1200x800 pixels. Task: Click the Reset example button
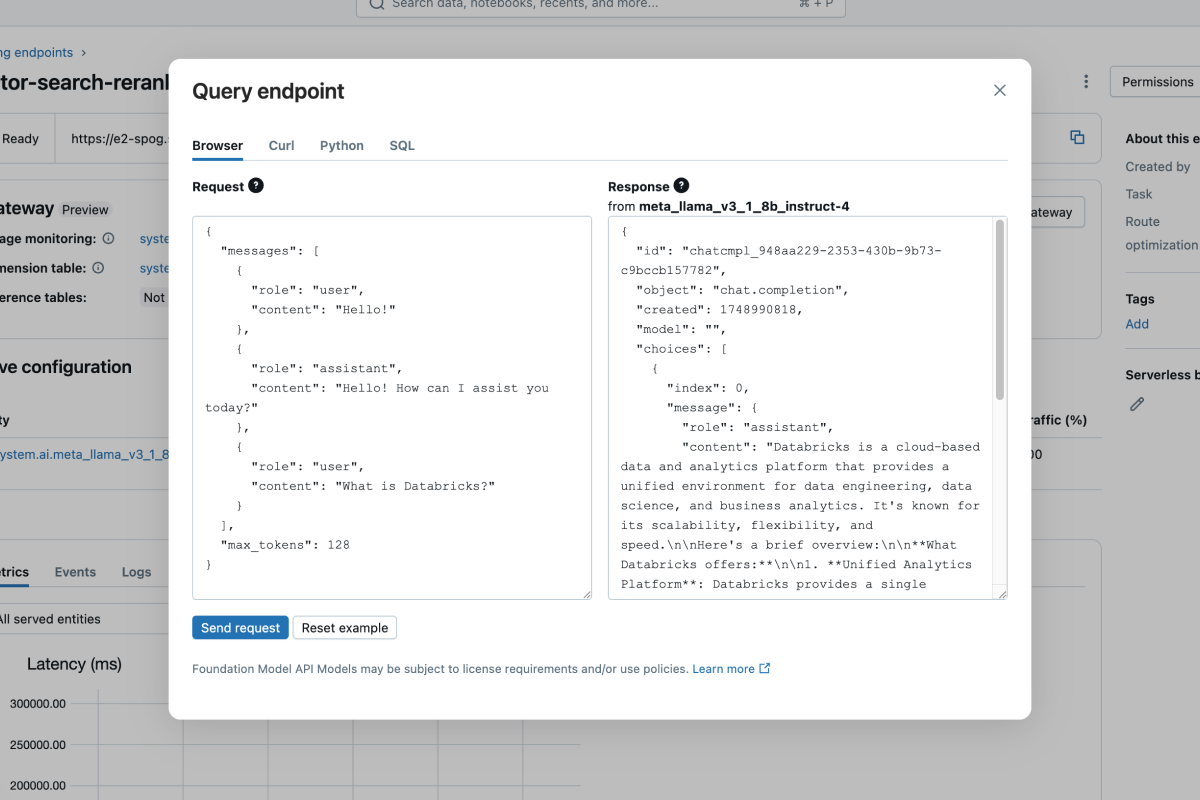click(x=344, y=627)
